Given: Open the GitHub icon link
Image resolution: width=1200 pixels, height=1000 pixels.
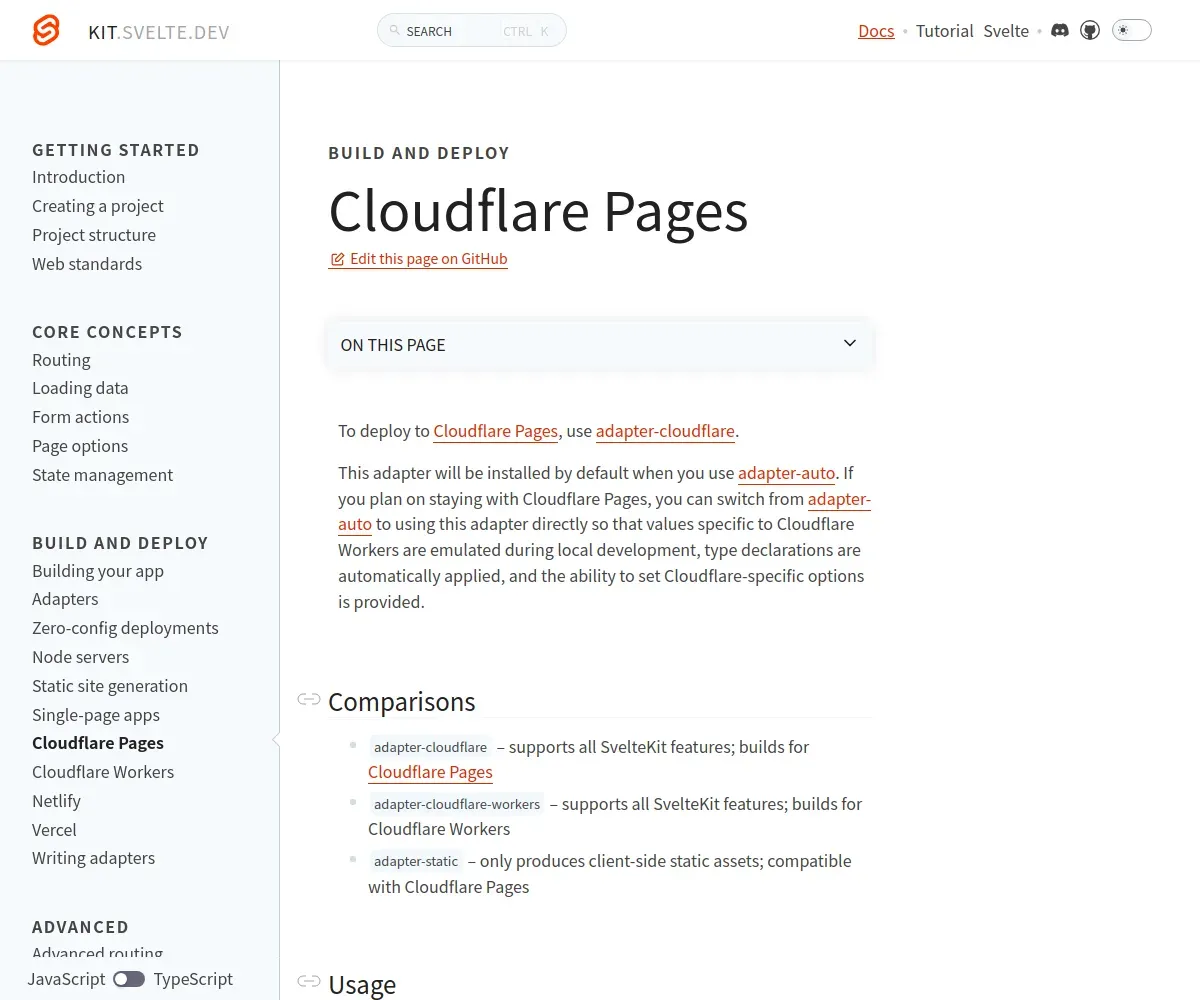Looking at the screenshot, I should click(1090, 30).
